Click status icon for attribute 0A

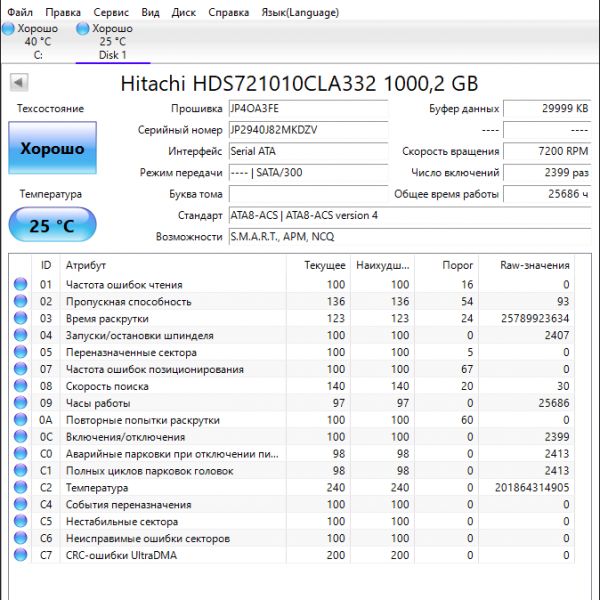coord(20,419)
